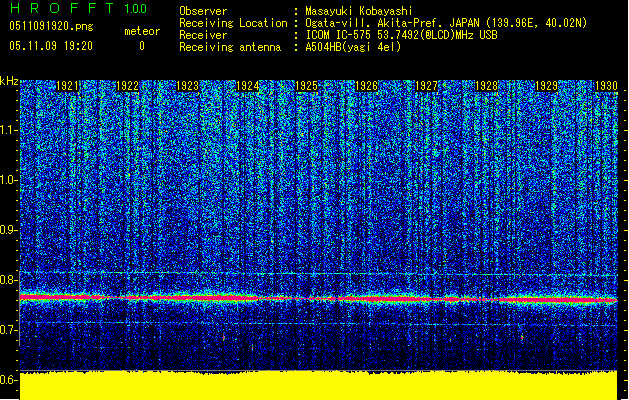This screenshot has width=629, height=400.
Task: Click the HROFFT 1.0.0 title text
Action: (78, 8)
